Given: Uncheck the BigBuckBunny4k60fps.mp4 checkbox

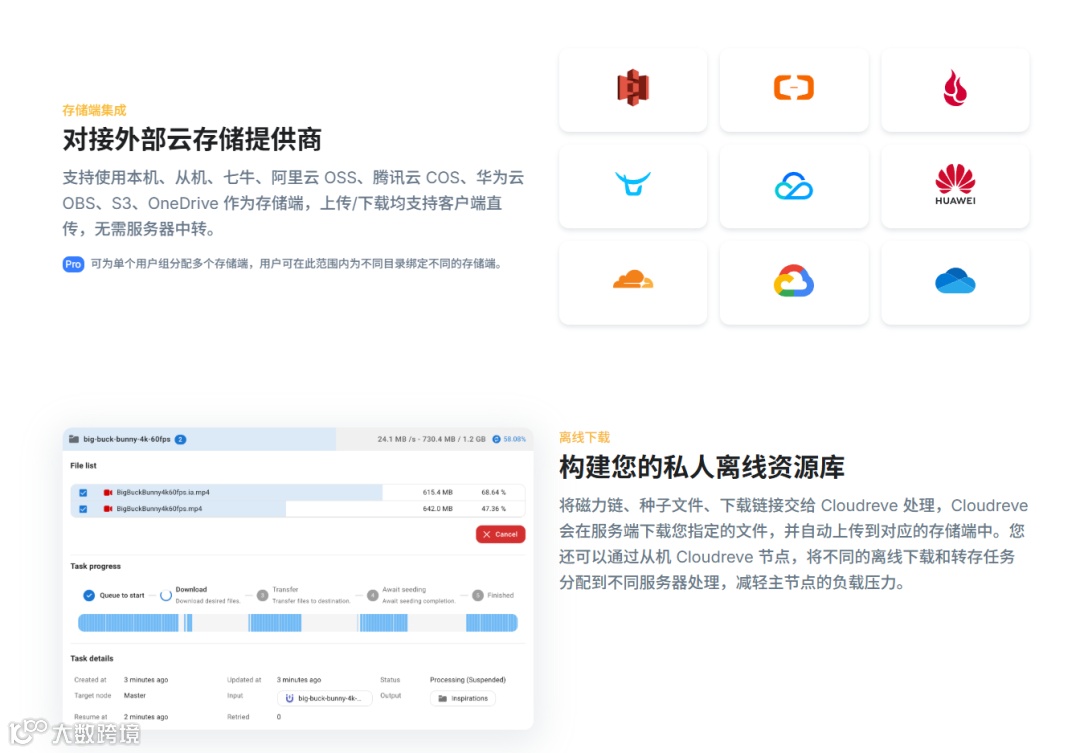Looking at the screenshot, I should (83, 508).
